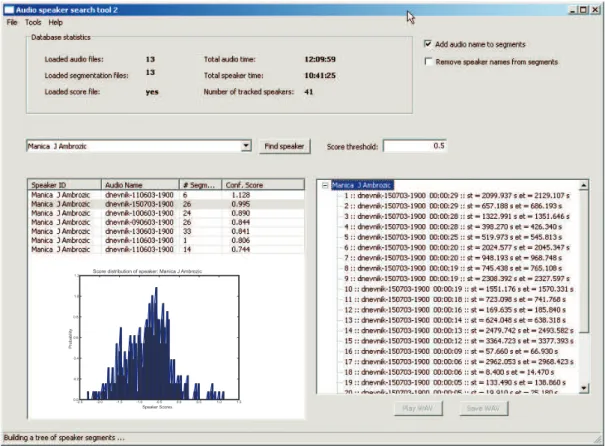Open the Tools menu

tap(33, 22)
